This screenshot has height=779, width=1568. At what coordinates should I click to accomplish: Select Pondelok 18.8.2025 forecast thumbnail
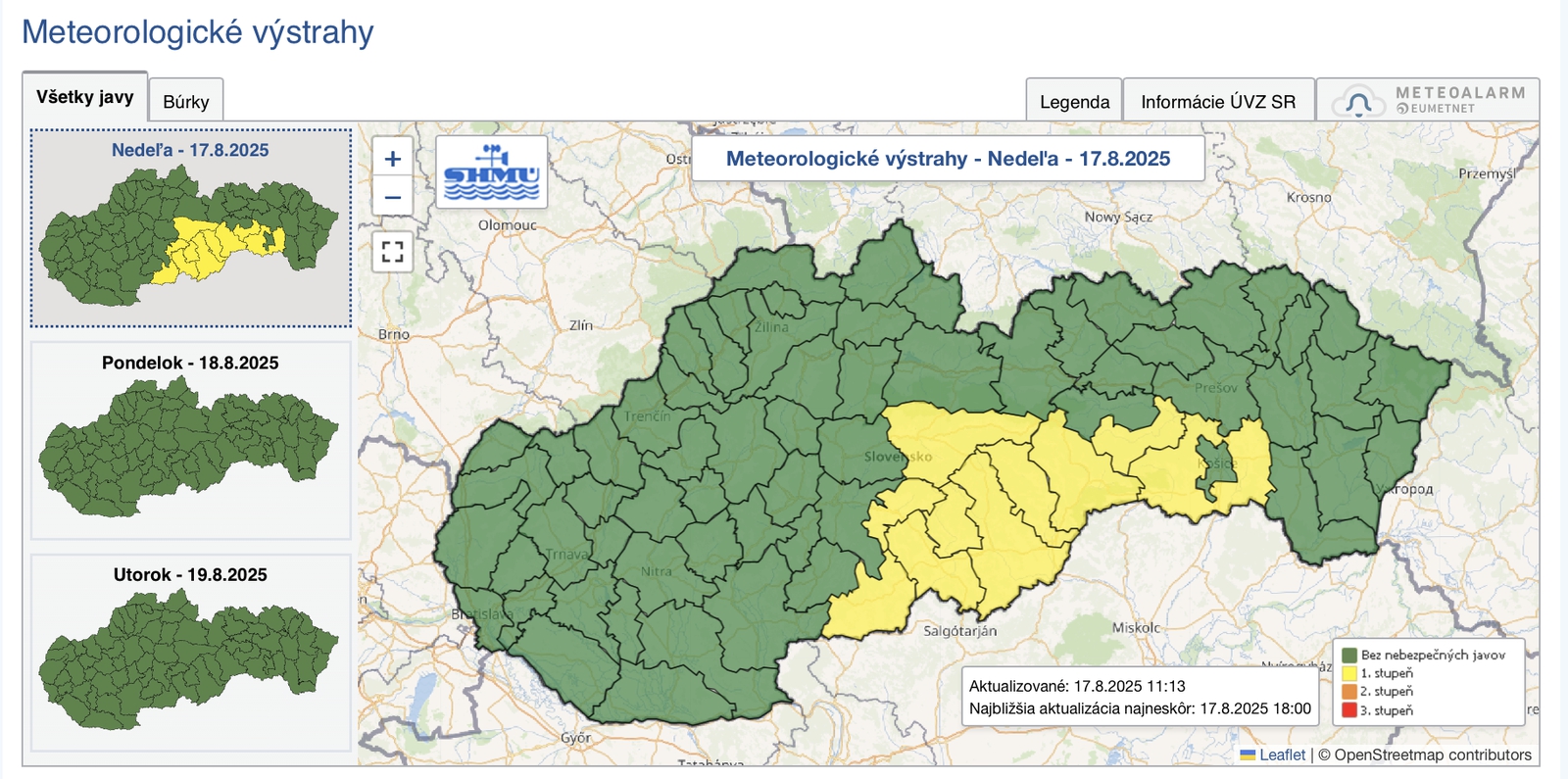pos(190,440)
